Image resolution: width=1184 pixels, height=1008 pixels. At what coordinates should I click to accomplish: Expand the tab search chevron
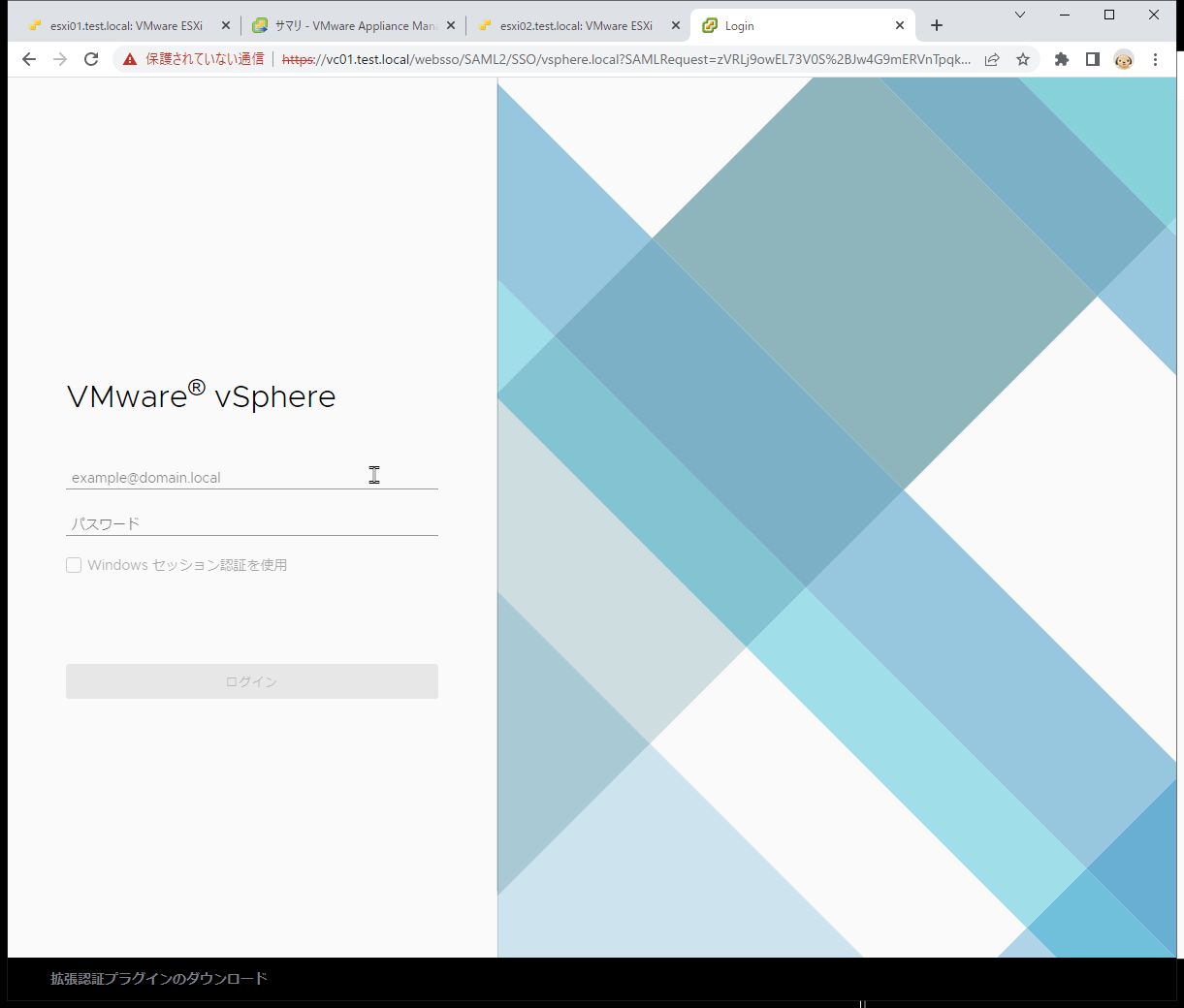coord(1020,15)
